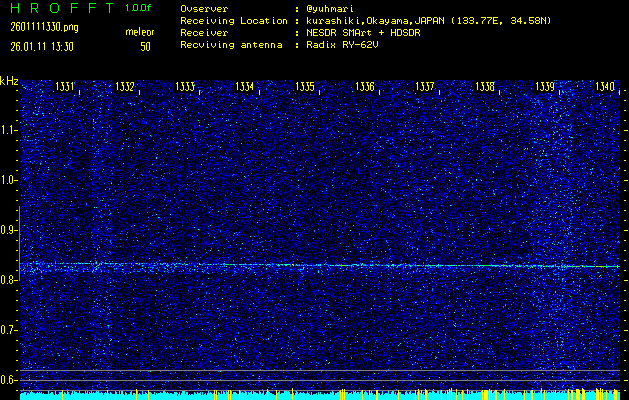Screen dimensions: 629x400
Task: Click the 0.7 kHz axis label
Action: tap(9, 330)
